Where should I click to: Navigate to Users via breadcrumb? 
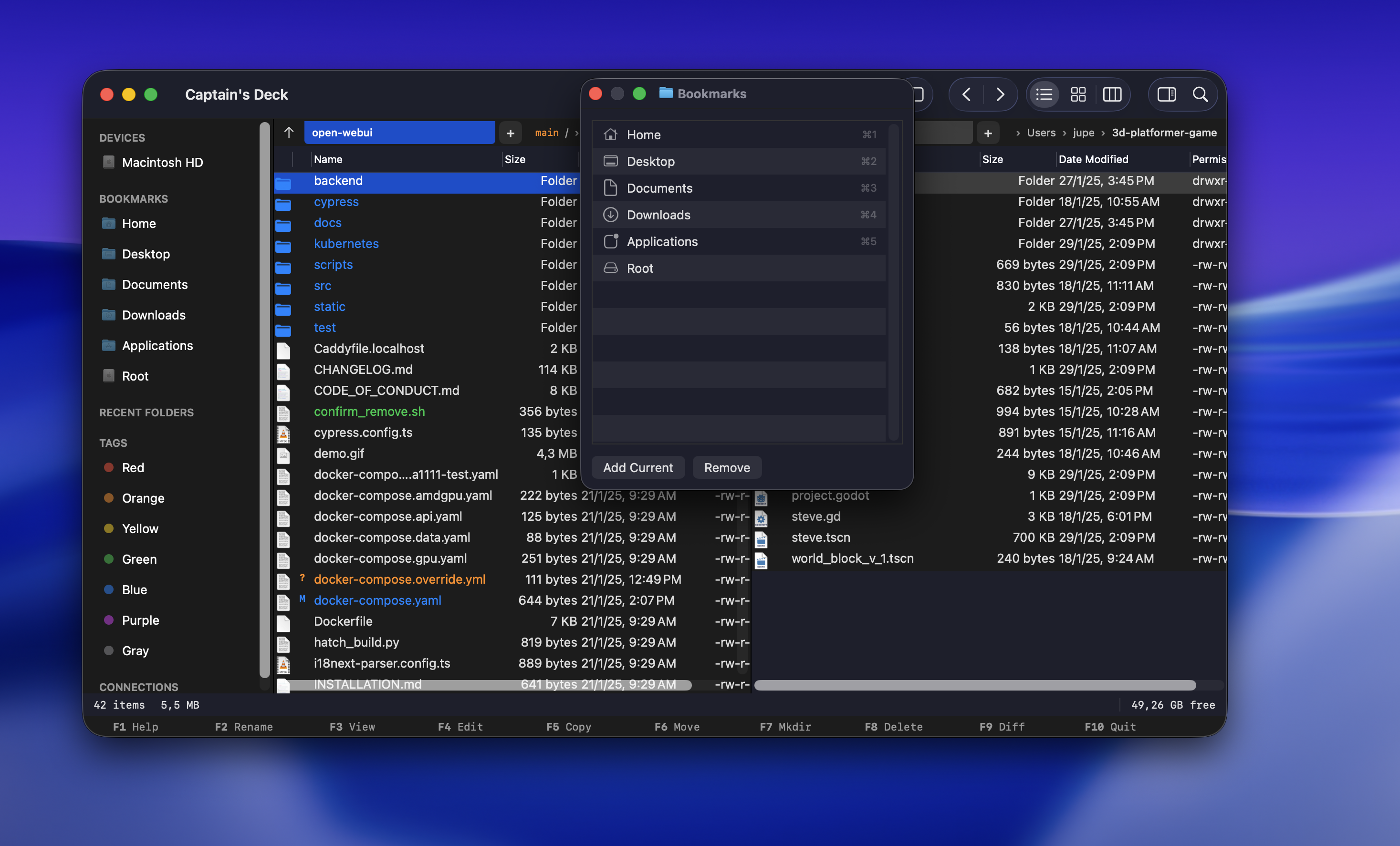(x=1040, y=132)
